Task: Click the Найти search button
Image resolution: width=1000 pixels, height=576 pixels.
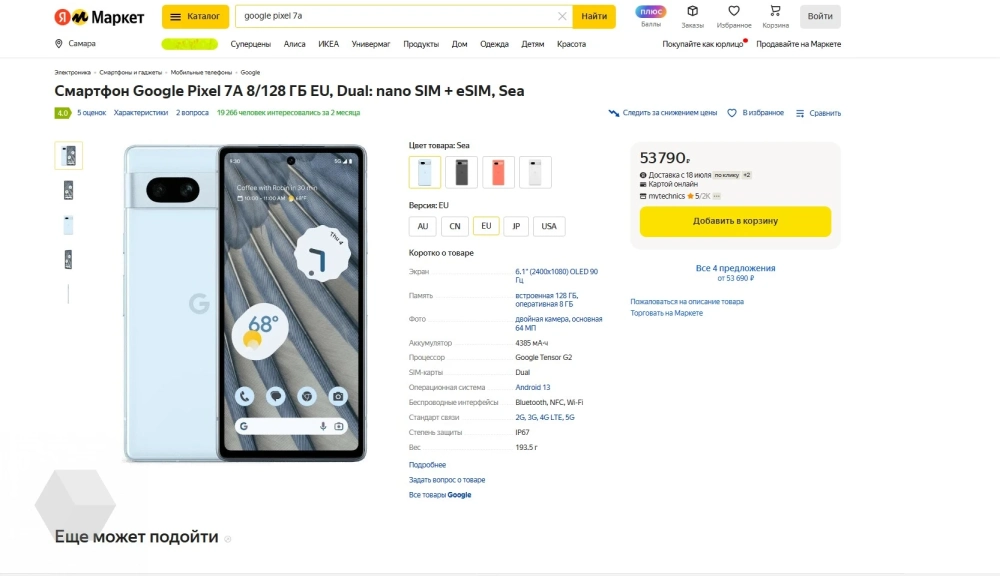Action: pyautogui.click(x=594, y=16)
